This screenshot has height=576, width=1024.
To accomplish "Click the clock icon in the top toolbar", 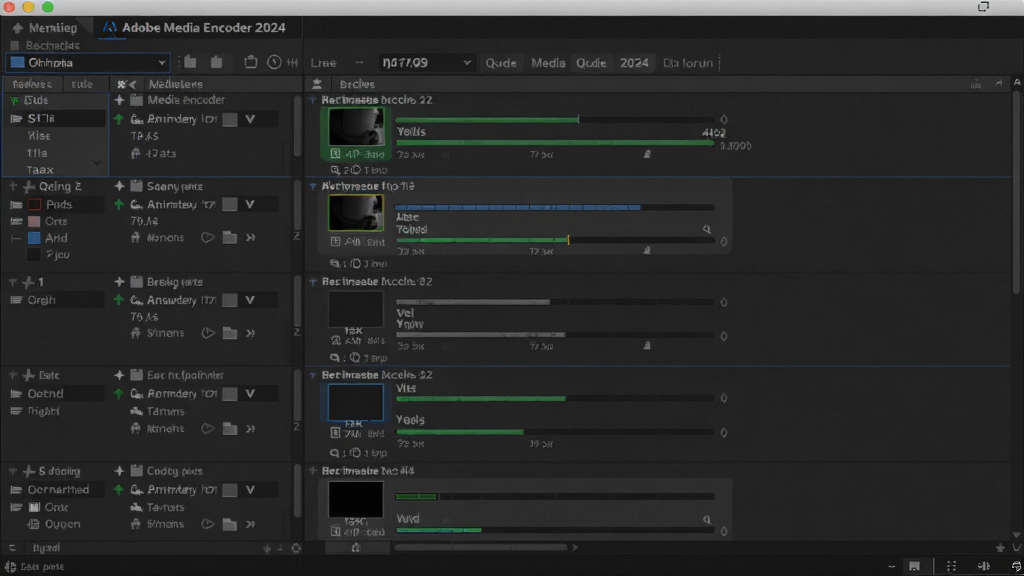I will pos(274,62).
